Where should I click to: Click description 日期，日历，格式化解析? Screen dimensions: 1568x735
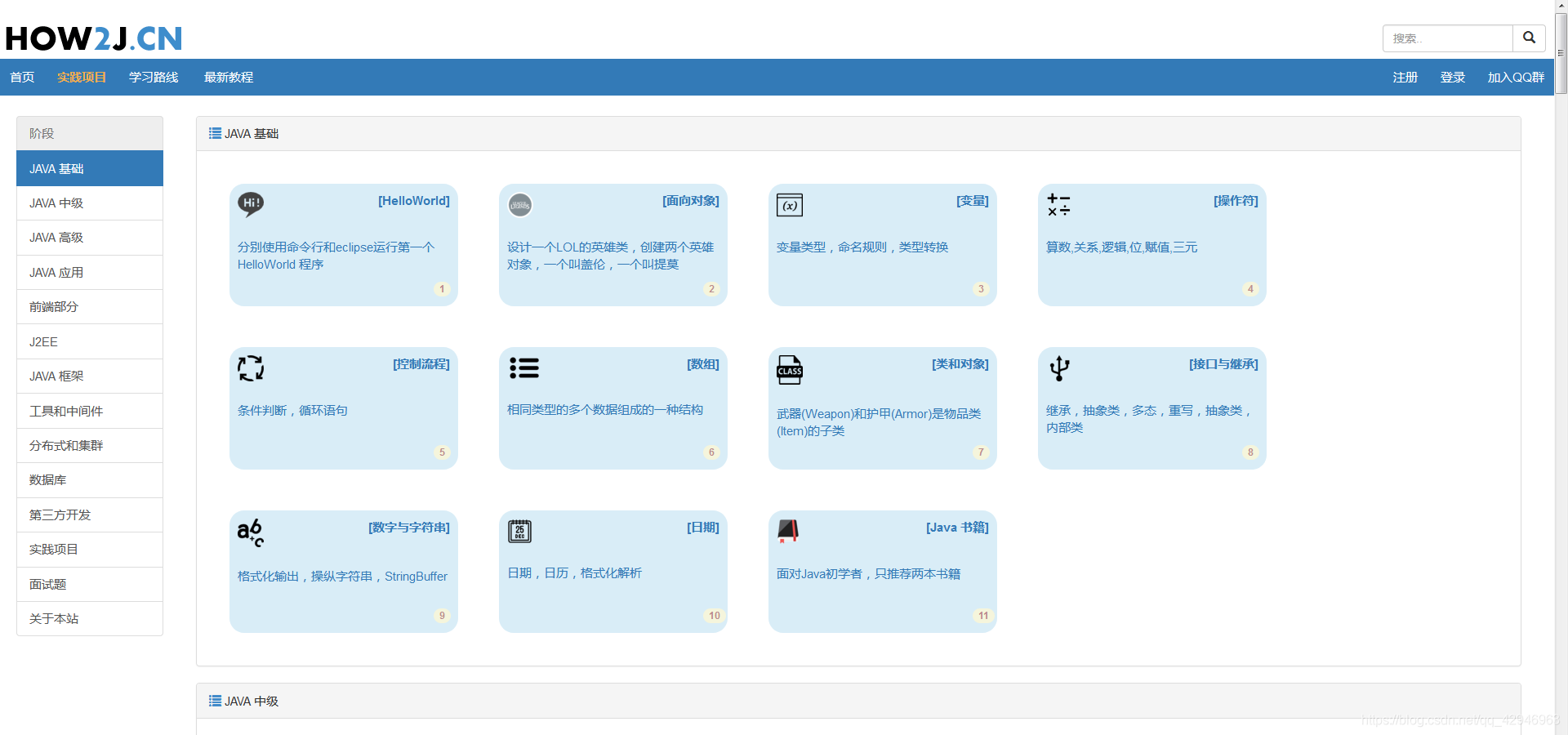click(x=575, y=573)
